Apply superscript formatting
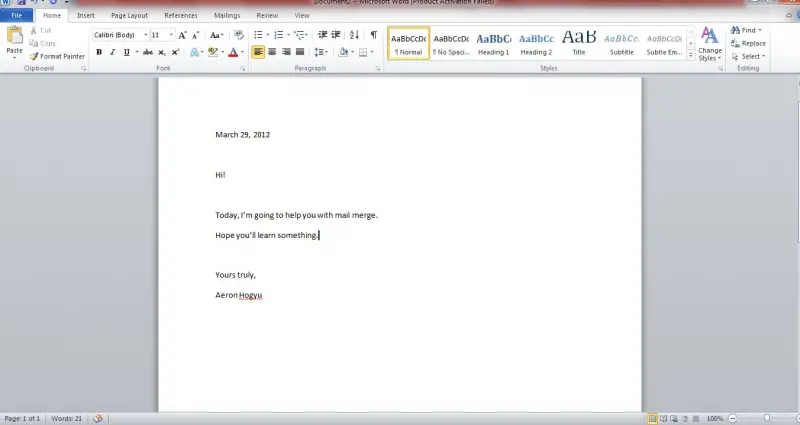The width and height of the screenshot is (800, 425). [x=175, y=52]
